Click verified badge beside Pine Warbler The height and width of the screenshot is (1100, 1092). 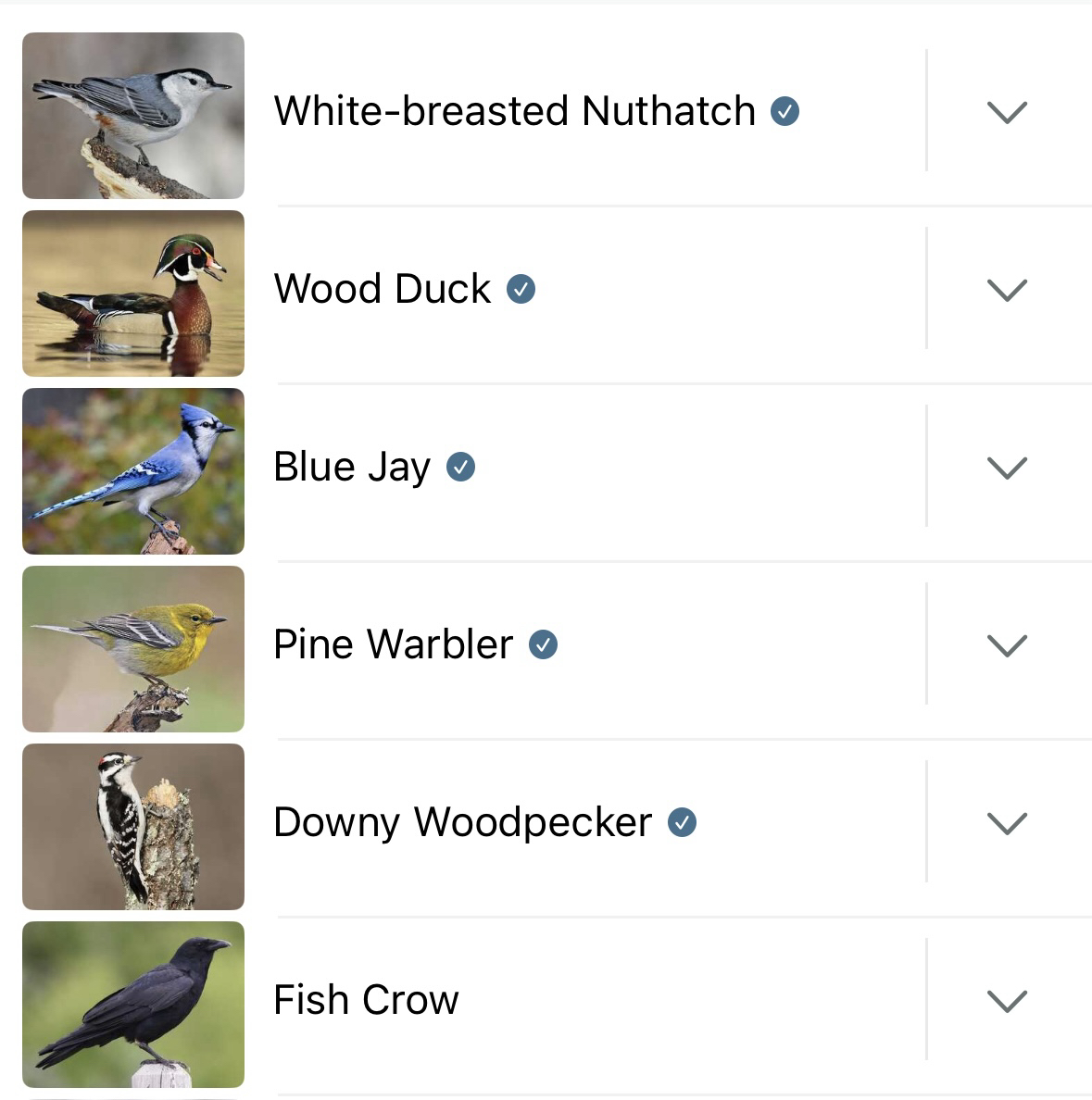pyautogui.click(x=543, y=645)
